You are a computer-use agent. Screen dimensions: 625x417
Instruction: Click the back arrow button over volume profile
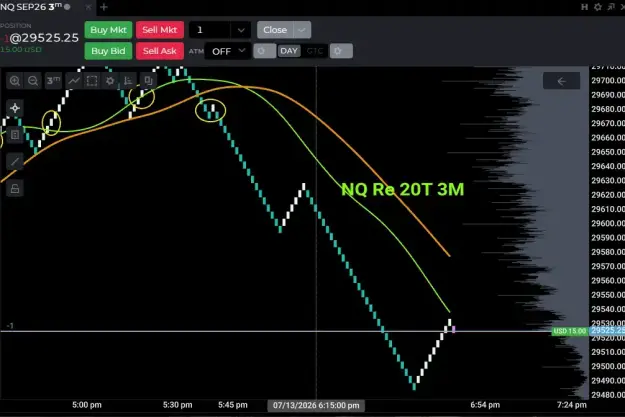(561, 81)
